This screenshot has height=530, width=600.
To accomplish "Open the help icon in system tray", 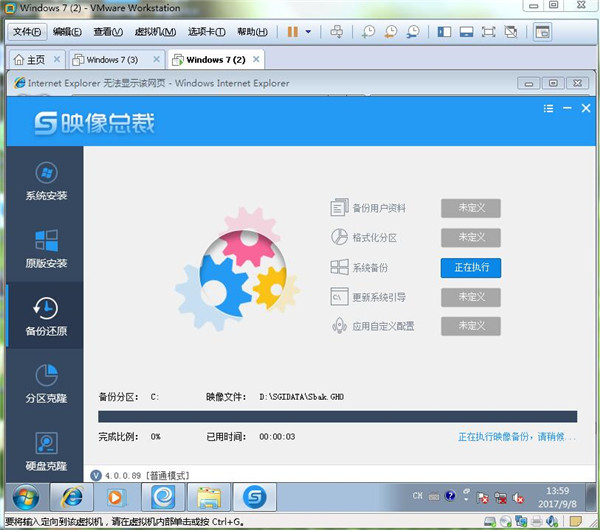I will (x=450, y=496).
